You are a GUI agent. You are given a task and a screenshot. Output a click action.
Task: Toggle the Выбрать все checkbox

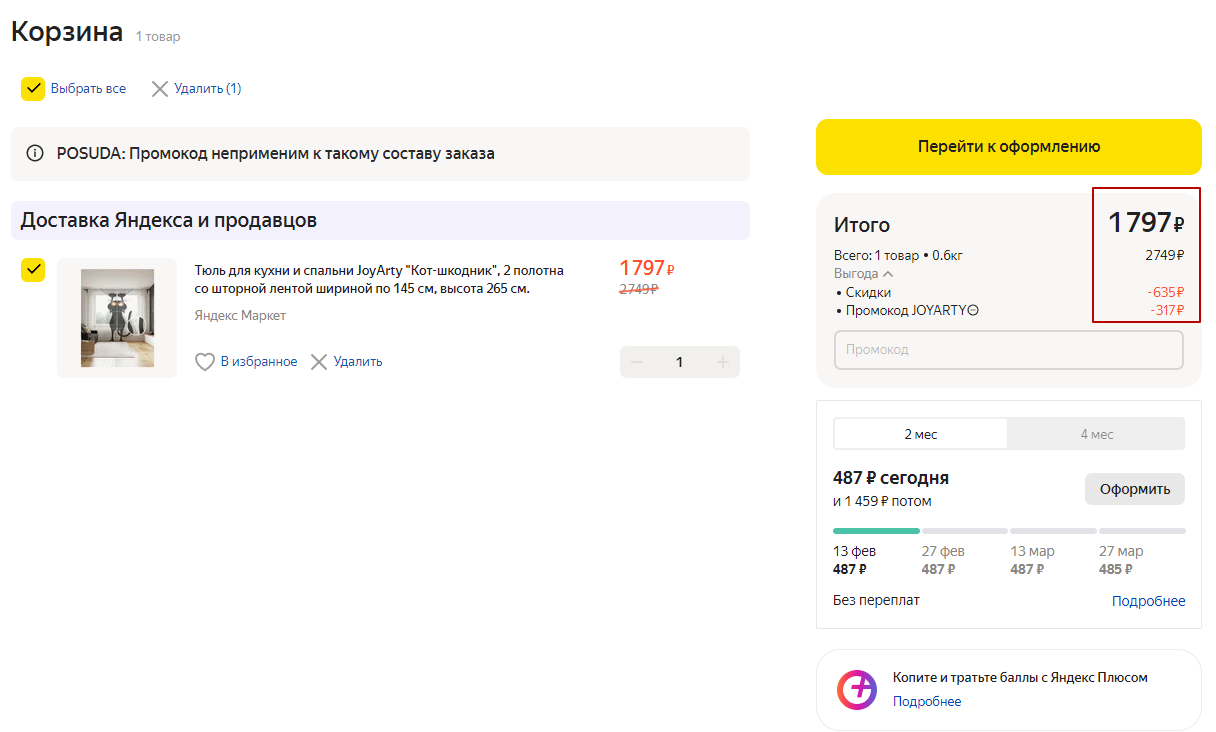pyautogui.click(x=34, y=89)
